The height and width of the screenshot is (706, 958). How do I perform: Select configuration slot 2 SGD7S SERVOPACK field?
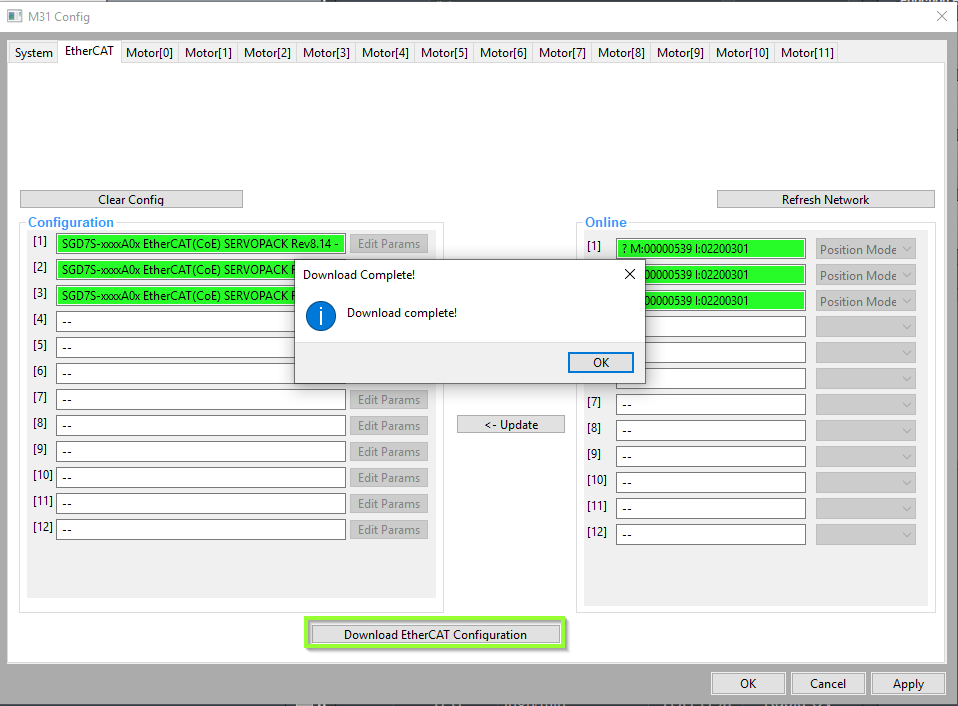(x=176, y=269)
